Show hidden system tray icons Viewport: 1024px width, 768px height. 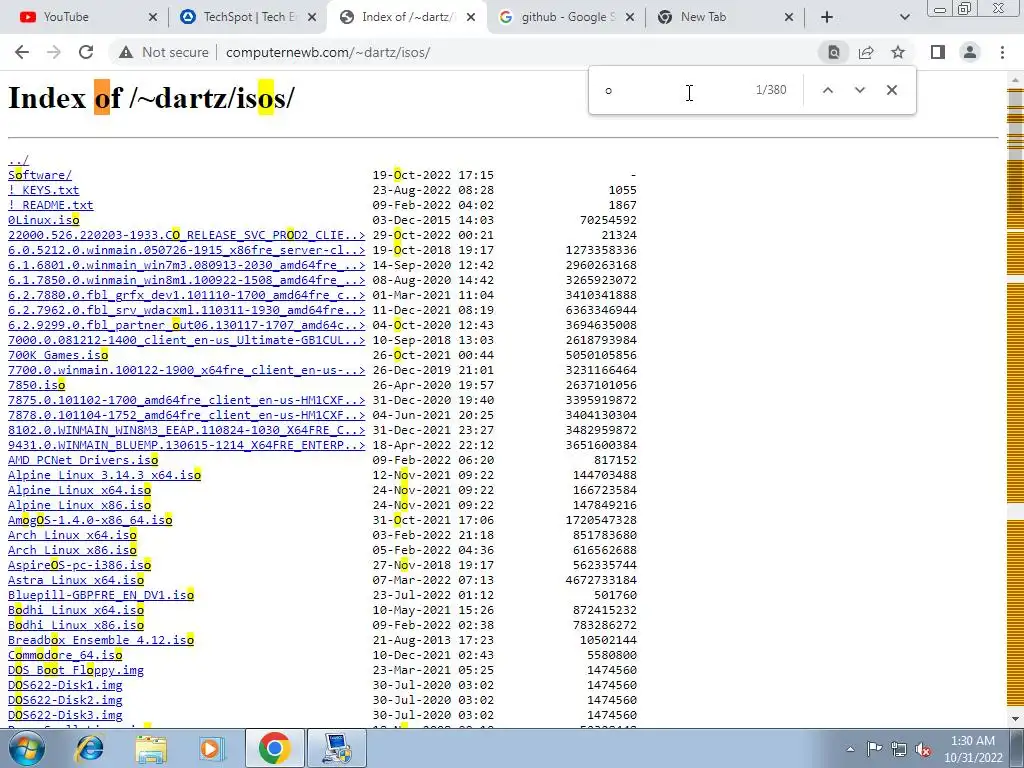[x=850, y=749]
